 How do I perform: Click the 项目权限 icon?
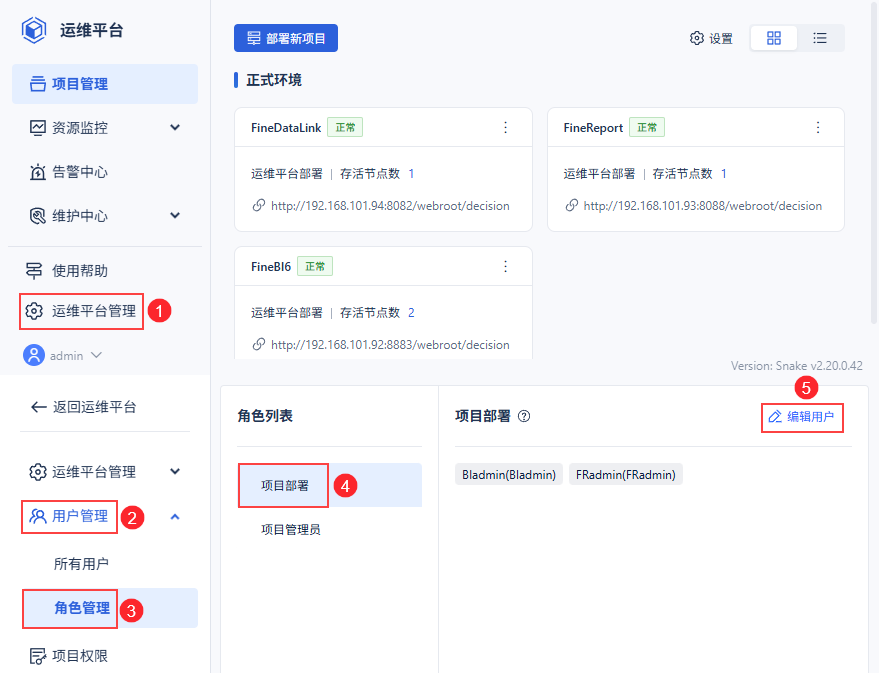[x=38, y=656]
